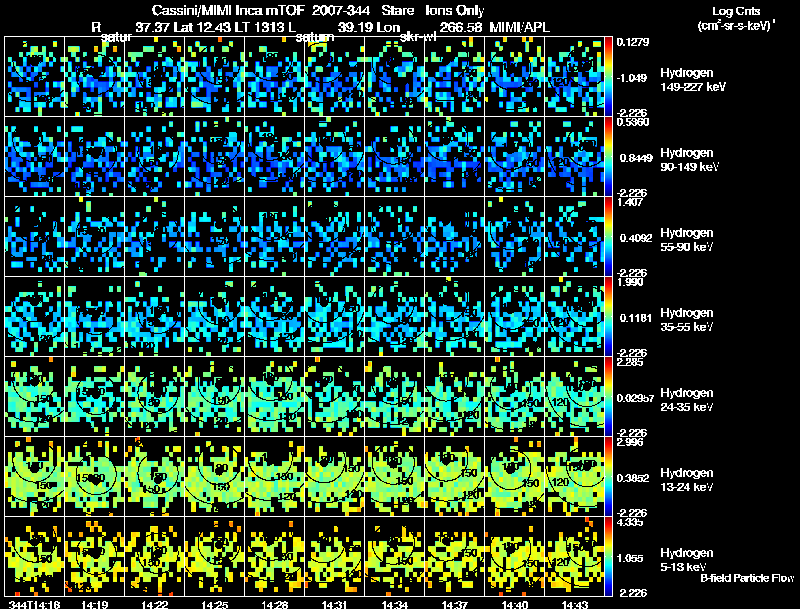
Task: Click the color scale value "0.8449"
Action: click(x=636, y=158)
